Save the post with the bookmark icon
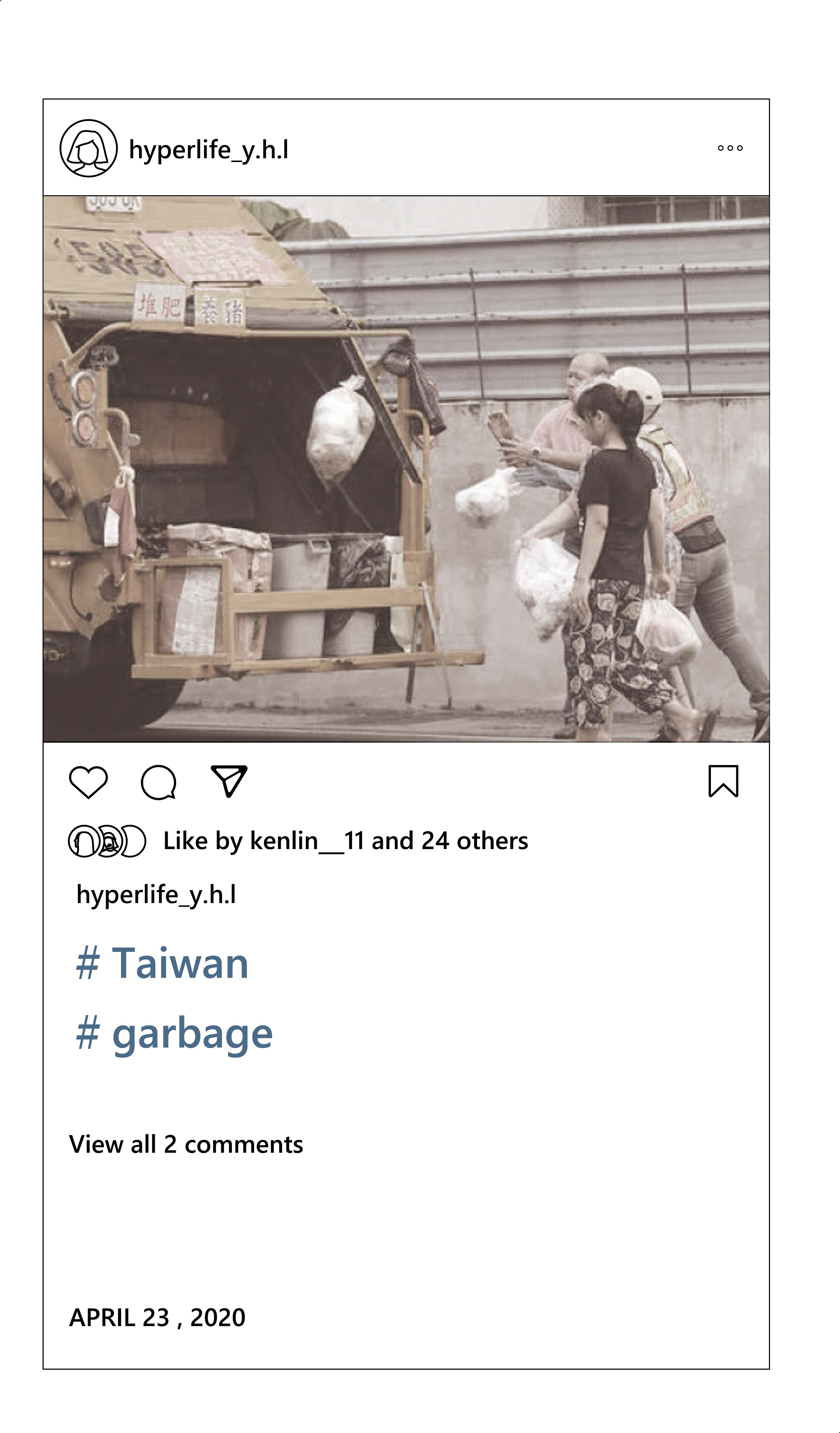Image resolution: width=840 pixels, height=1433 pixels. click(x=723, y=781)
